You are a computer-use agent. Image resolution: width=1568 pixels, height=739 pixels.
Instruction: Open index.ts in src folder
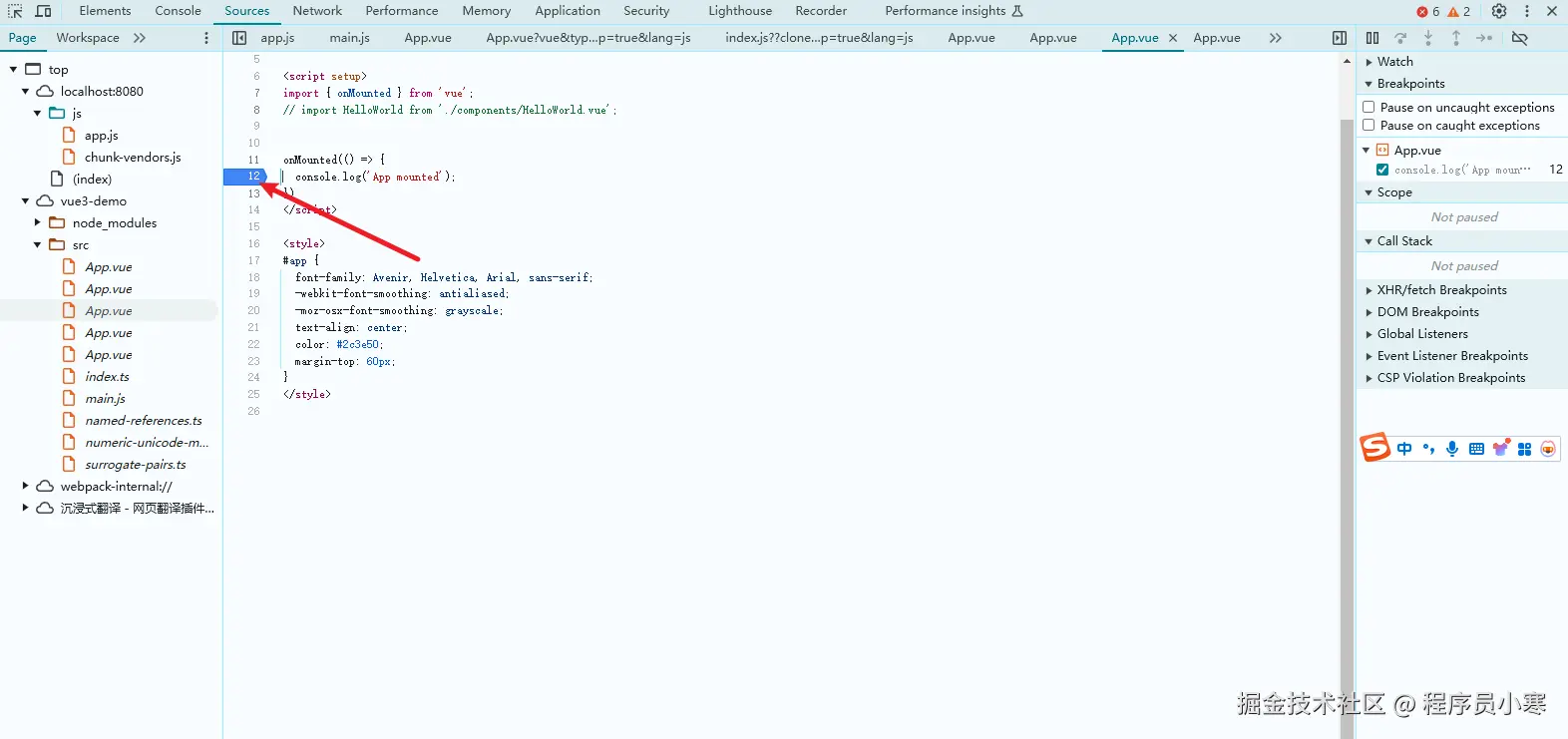[107, 376]
